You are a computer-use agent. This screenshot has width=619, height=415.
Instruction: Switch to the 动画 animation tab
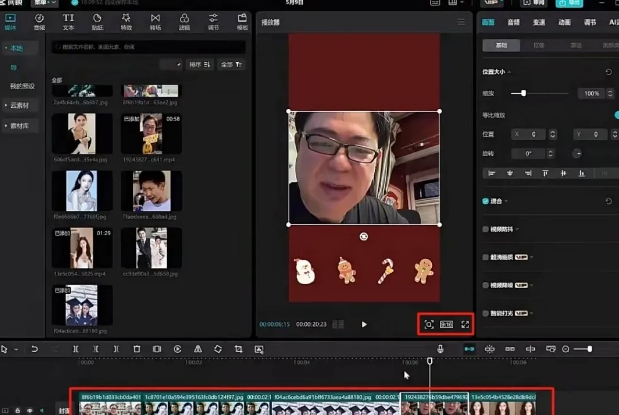(565, 23)
